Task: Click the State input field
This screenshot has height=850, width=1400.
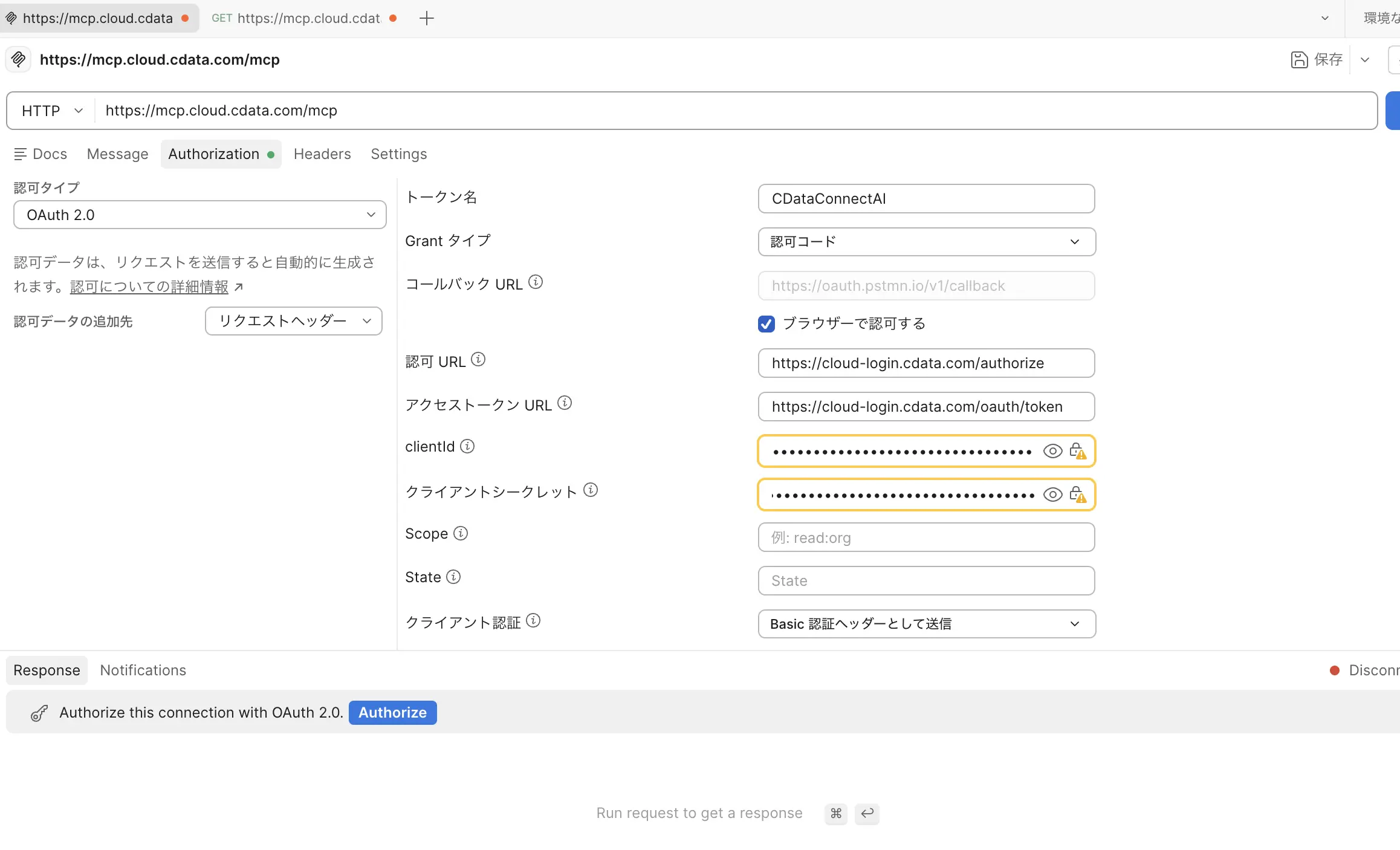Action: 925,580
